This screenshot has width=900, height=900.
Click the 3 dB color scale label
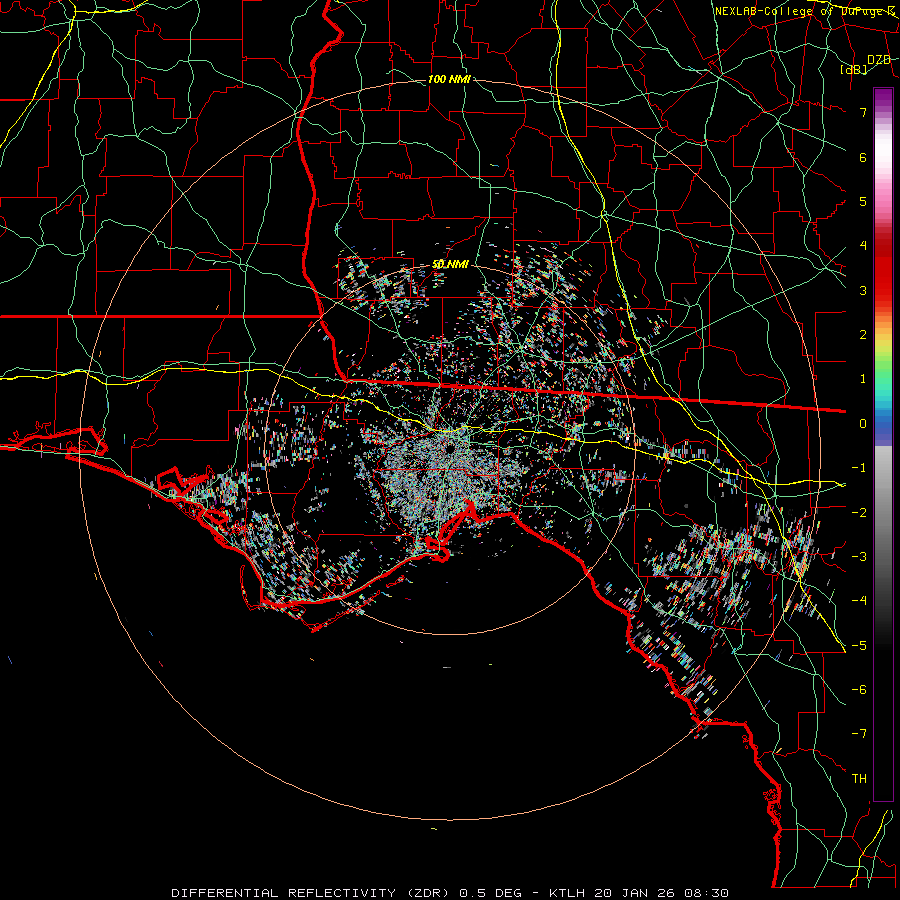coord(863,290)
